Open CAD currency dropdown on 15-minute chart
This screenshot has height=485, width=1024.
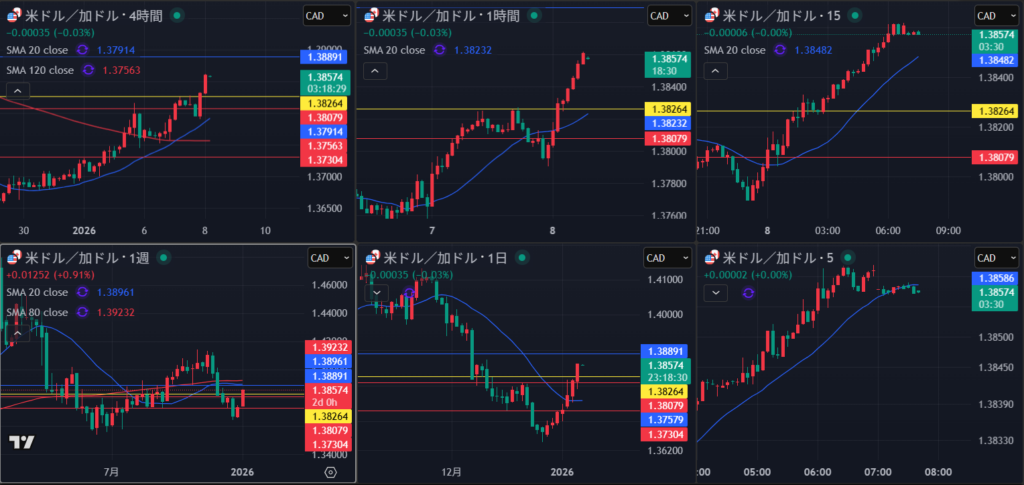tap(998, 16)
